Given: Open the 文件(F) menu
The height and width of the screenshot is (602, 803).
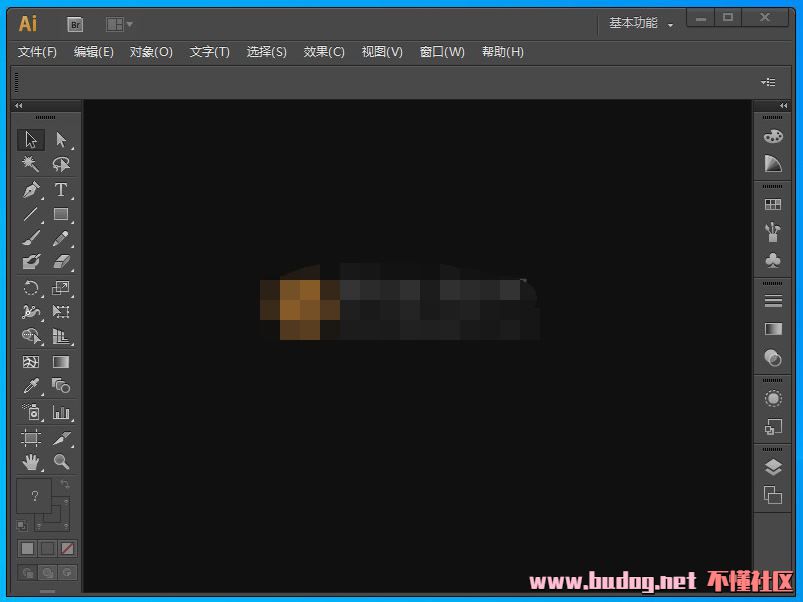Looking at the screenshot, I should point(37,52).
